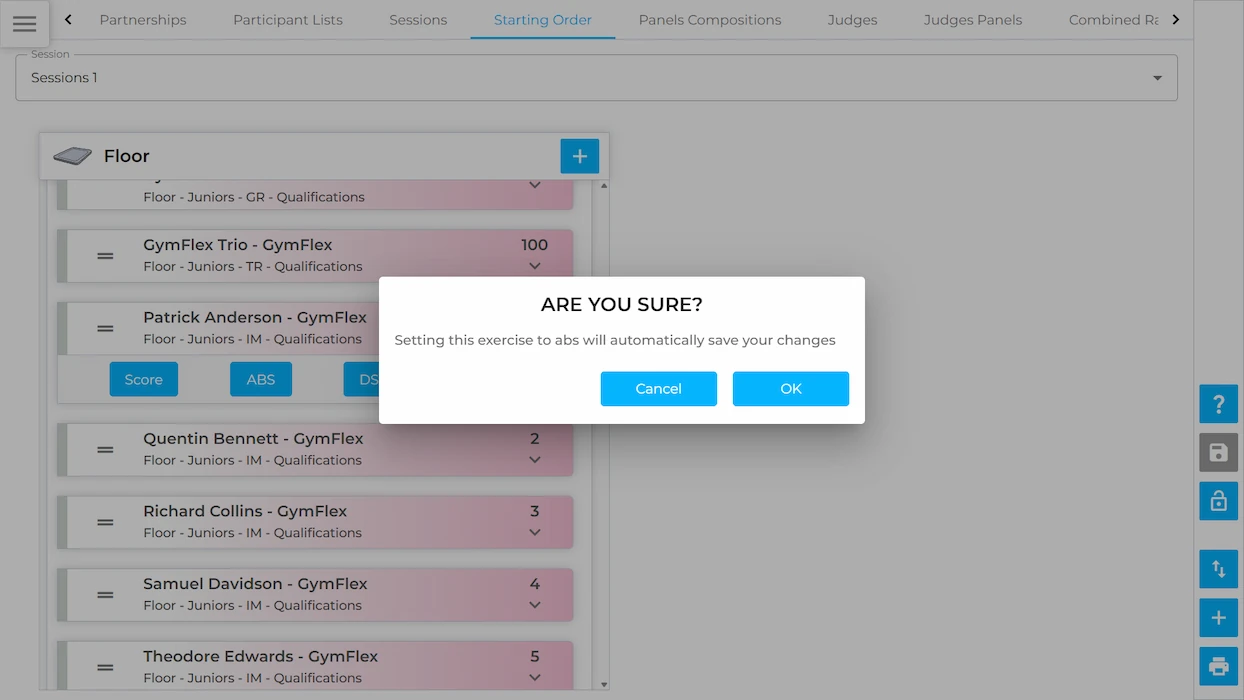Viewport: 1244px width, 700px height.
Task: Grab drag handle of Samuel Davidson
Action: coord(105,595)
